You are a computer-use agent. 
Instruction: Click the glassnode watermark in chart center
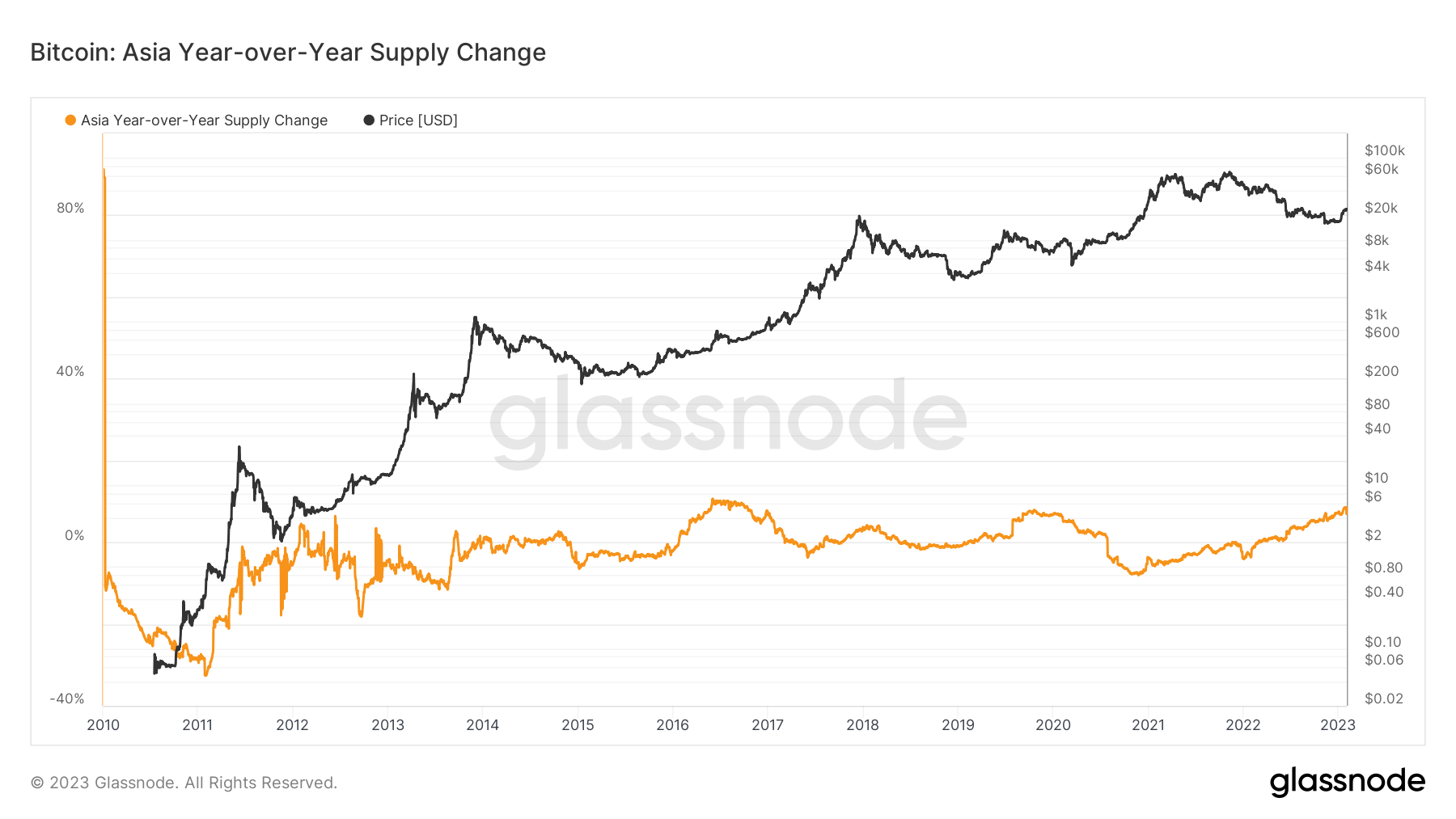[728, 419]
